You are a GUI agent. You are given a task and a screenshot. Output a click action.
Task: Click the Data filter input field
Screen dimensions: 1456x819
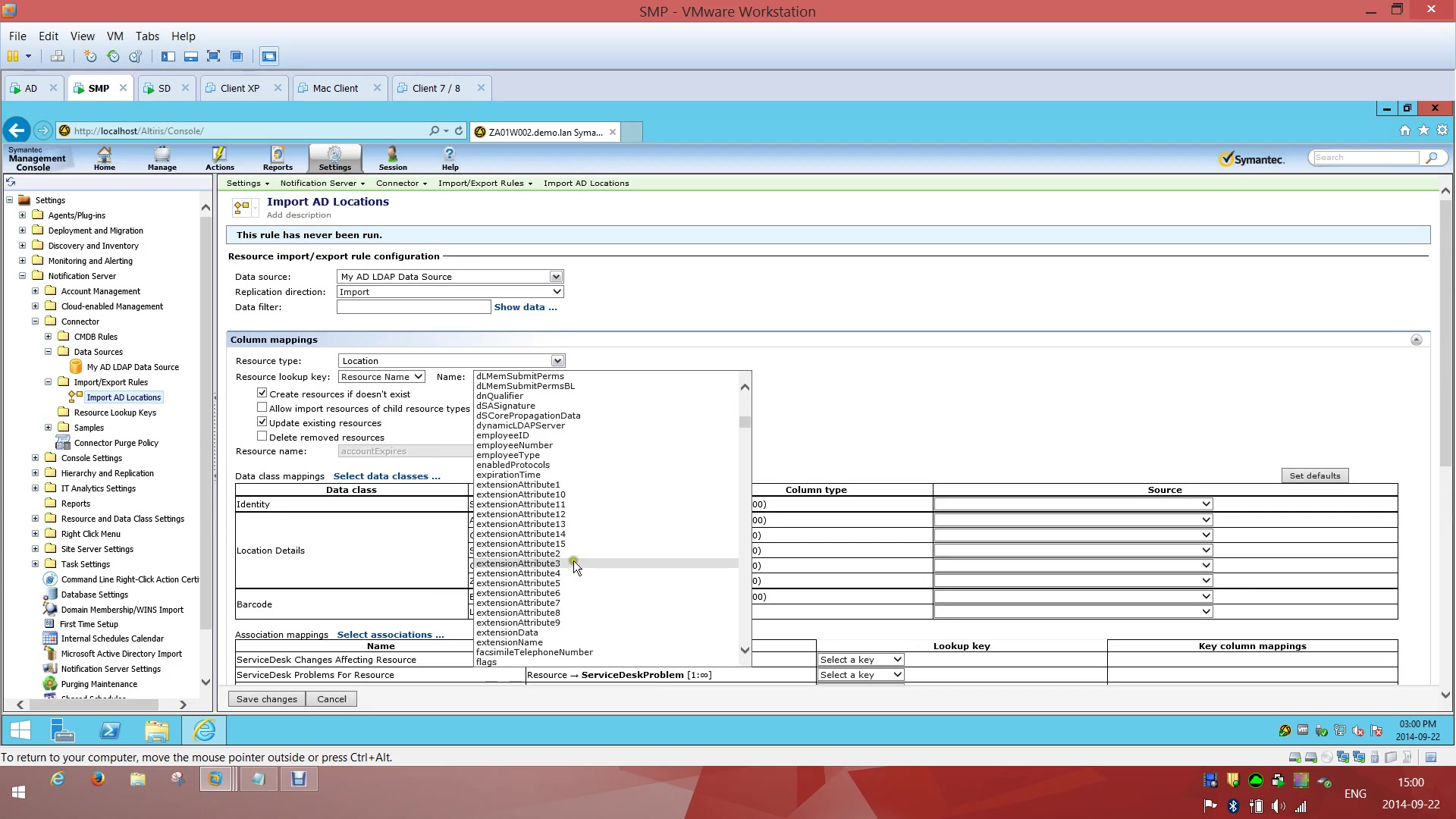[x=414, y=307]
